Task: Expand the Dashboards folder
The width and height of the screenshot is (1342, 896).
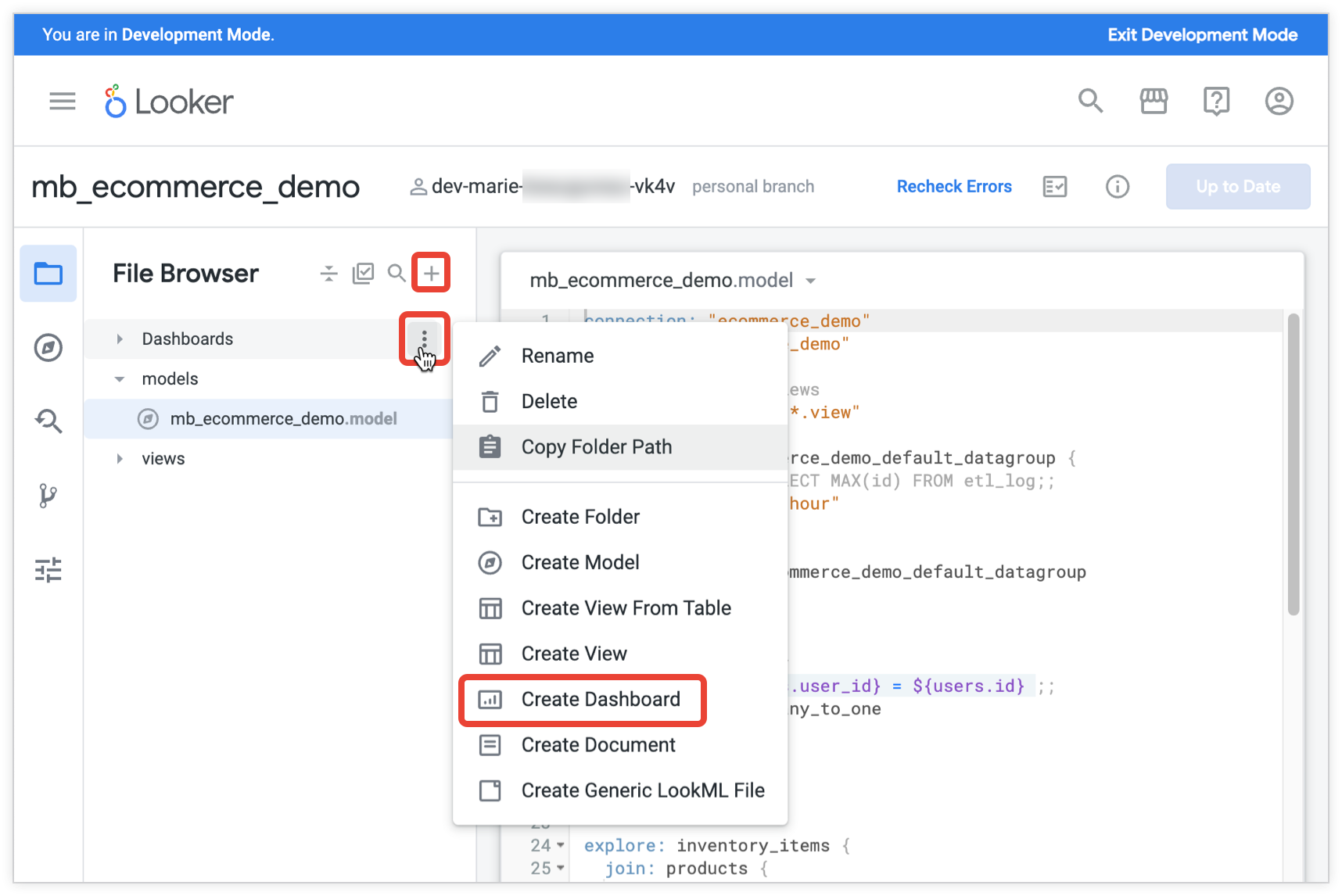Action: click(120, 339)
